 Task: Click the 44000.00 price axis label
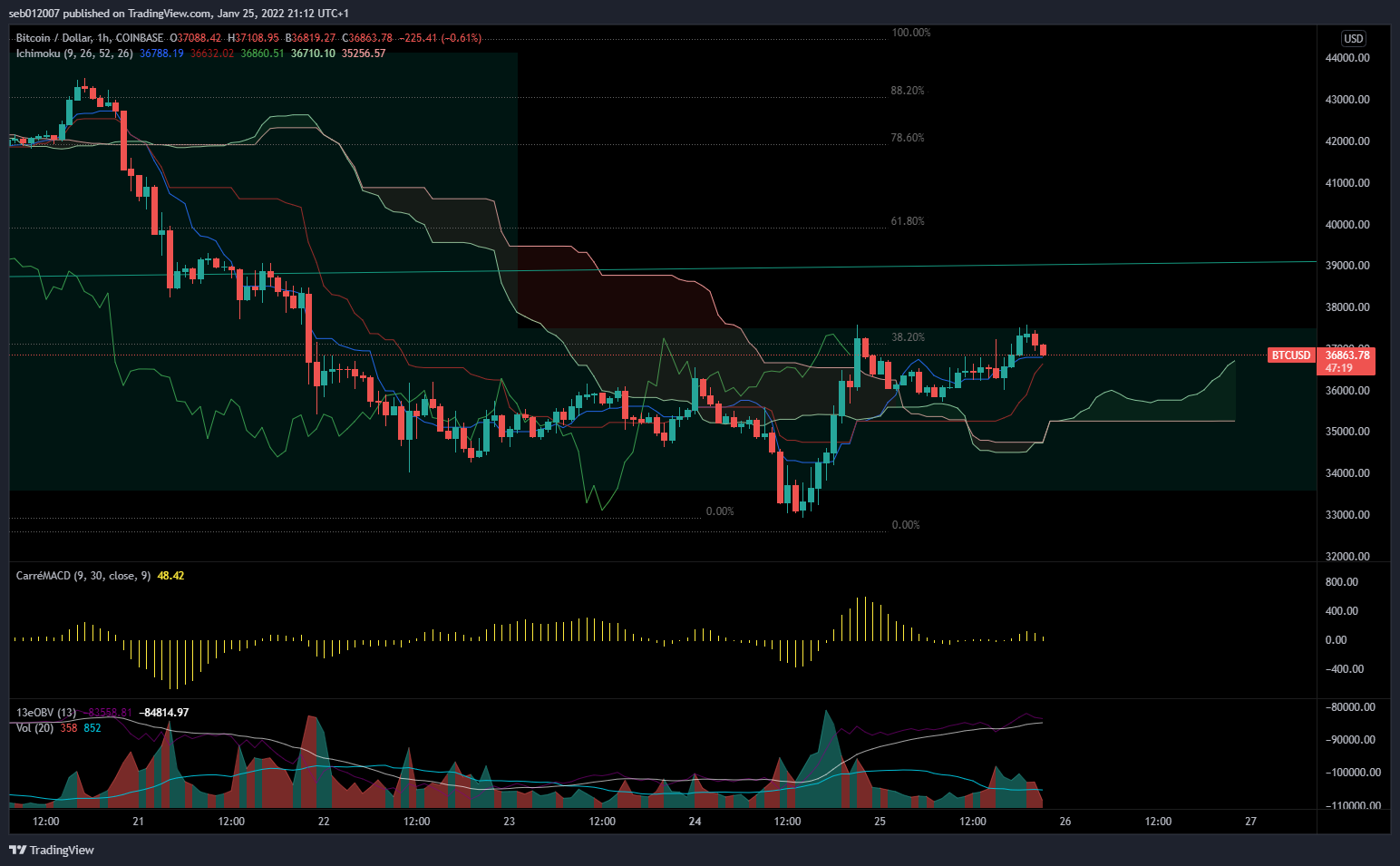[1347, 58]
